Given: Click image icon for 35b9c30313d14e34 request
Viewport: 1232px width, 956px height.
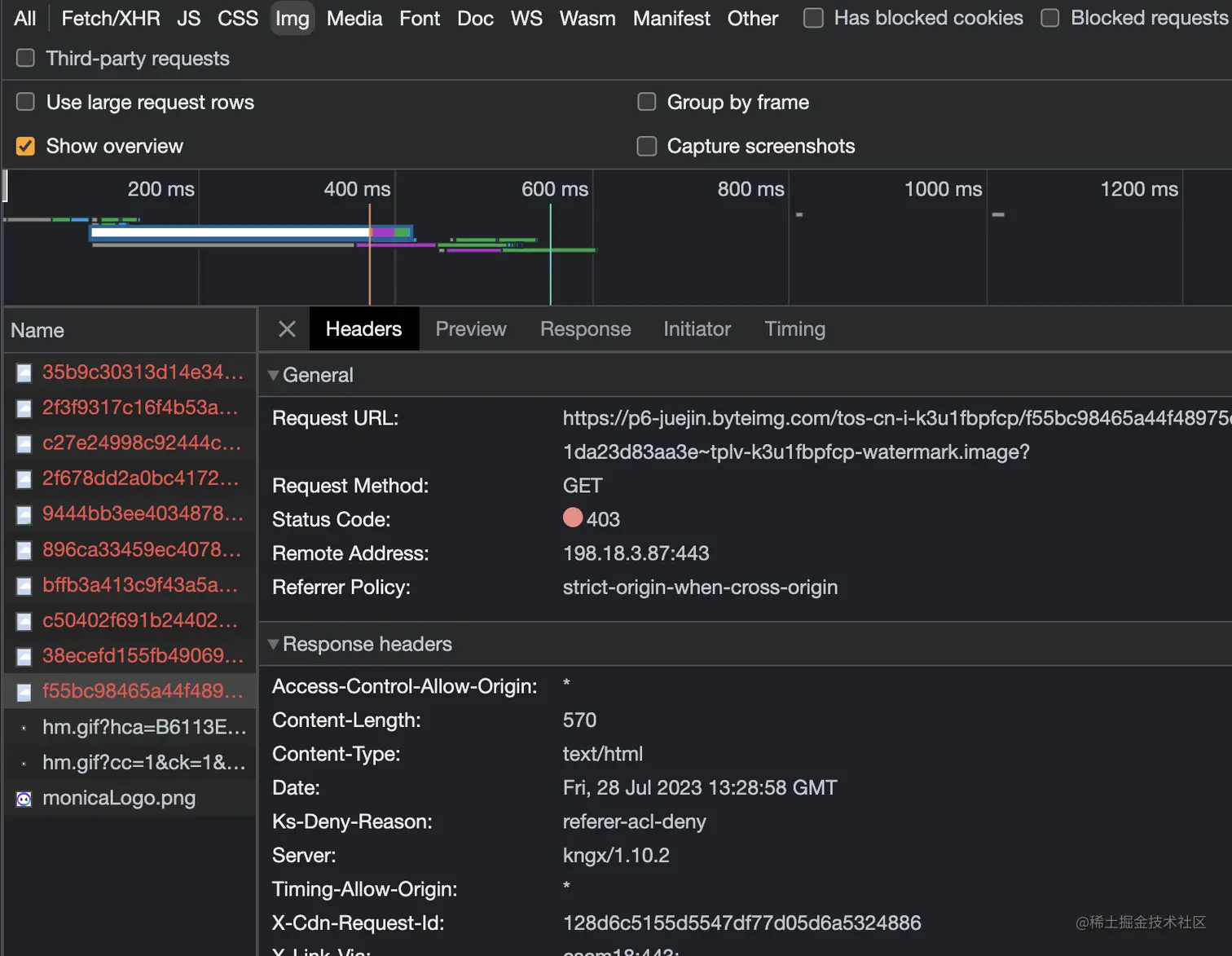Looking at the screenshot, I should [24, 373].
